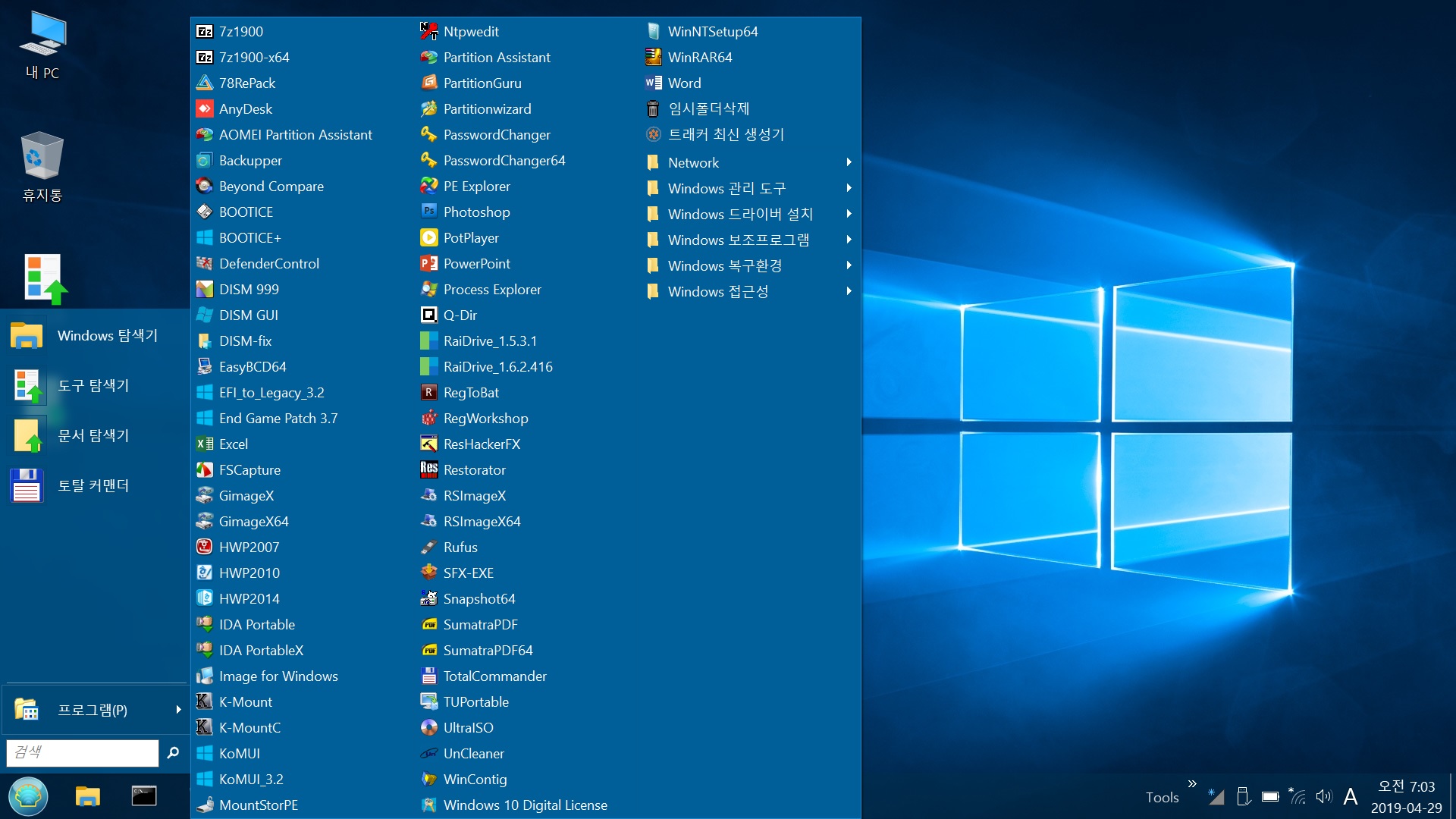Expand Windows 접근성 submenu arrow
The width and height of the screenshot is (1456, 819).
pyautogui.click(x=849, y=291)
